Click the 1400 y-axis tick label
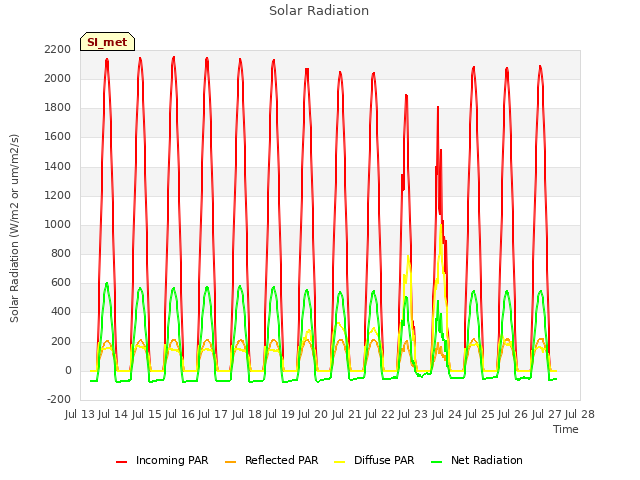Viewport: 640px width, 480px height. point(58,166)
